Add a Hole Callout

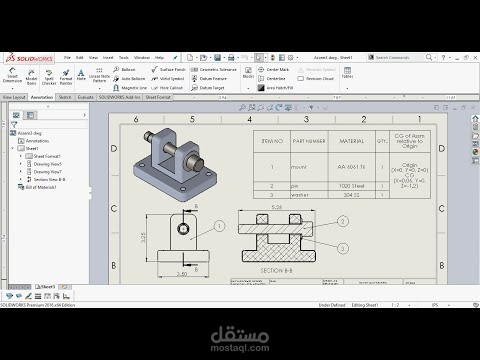167,88
